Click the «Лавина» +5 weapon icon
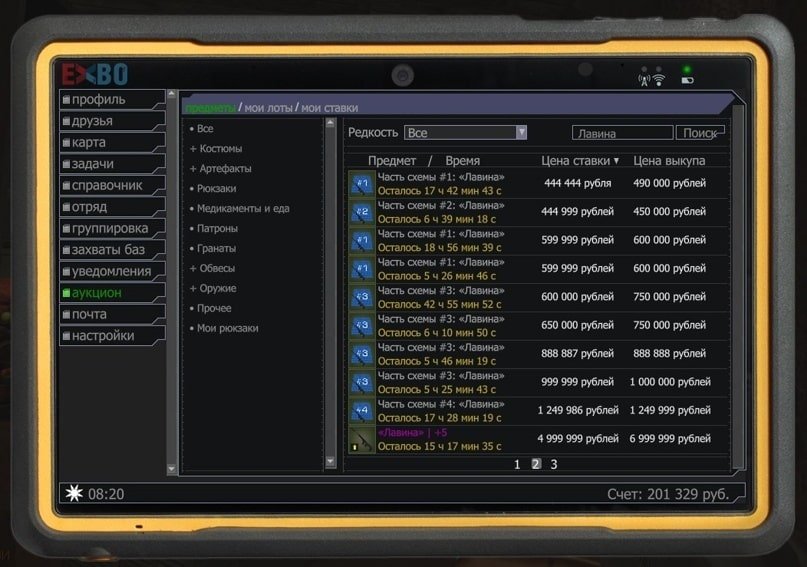Viewport: 807px width, 567px height. [x=362, y=439]
